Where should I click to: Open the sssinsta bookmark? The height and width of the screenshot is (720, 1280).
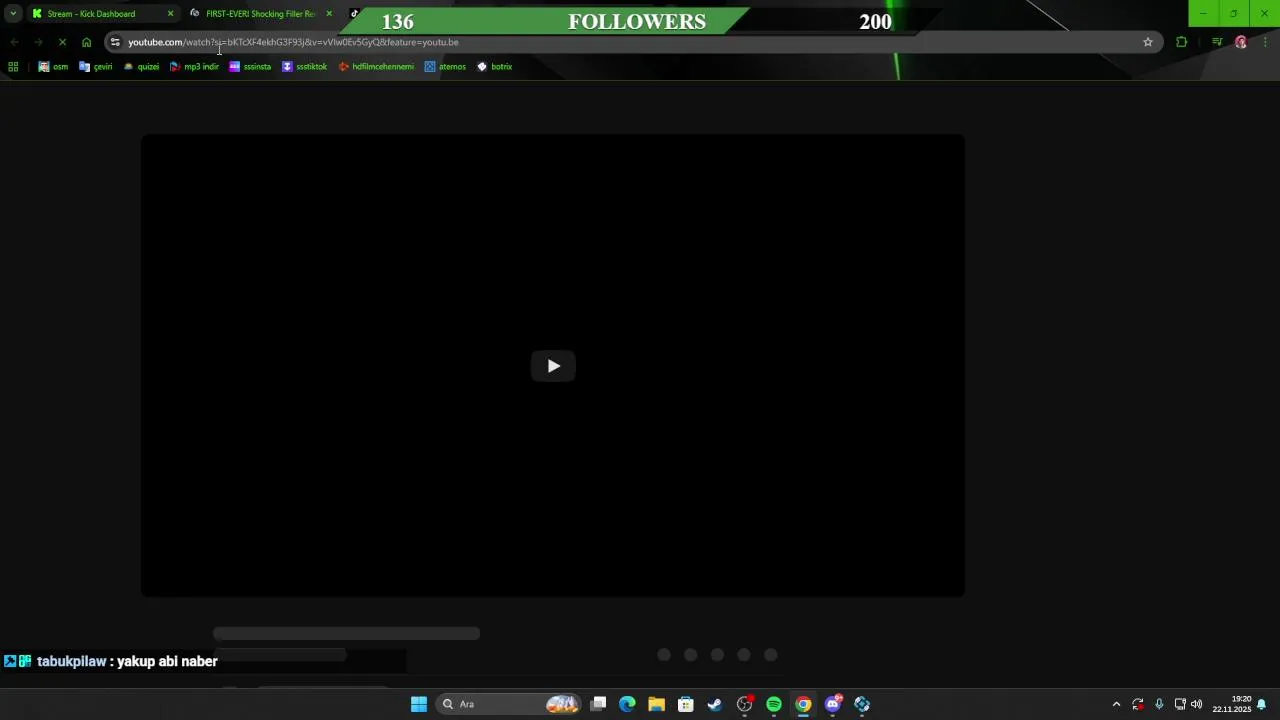(x=250, y=67)
